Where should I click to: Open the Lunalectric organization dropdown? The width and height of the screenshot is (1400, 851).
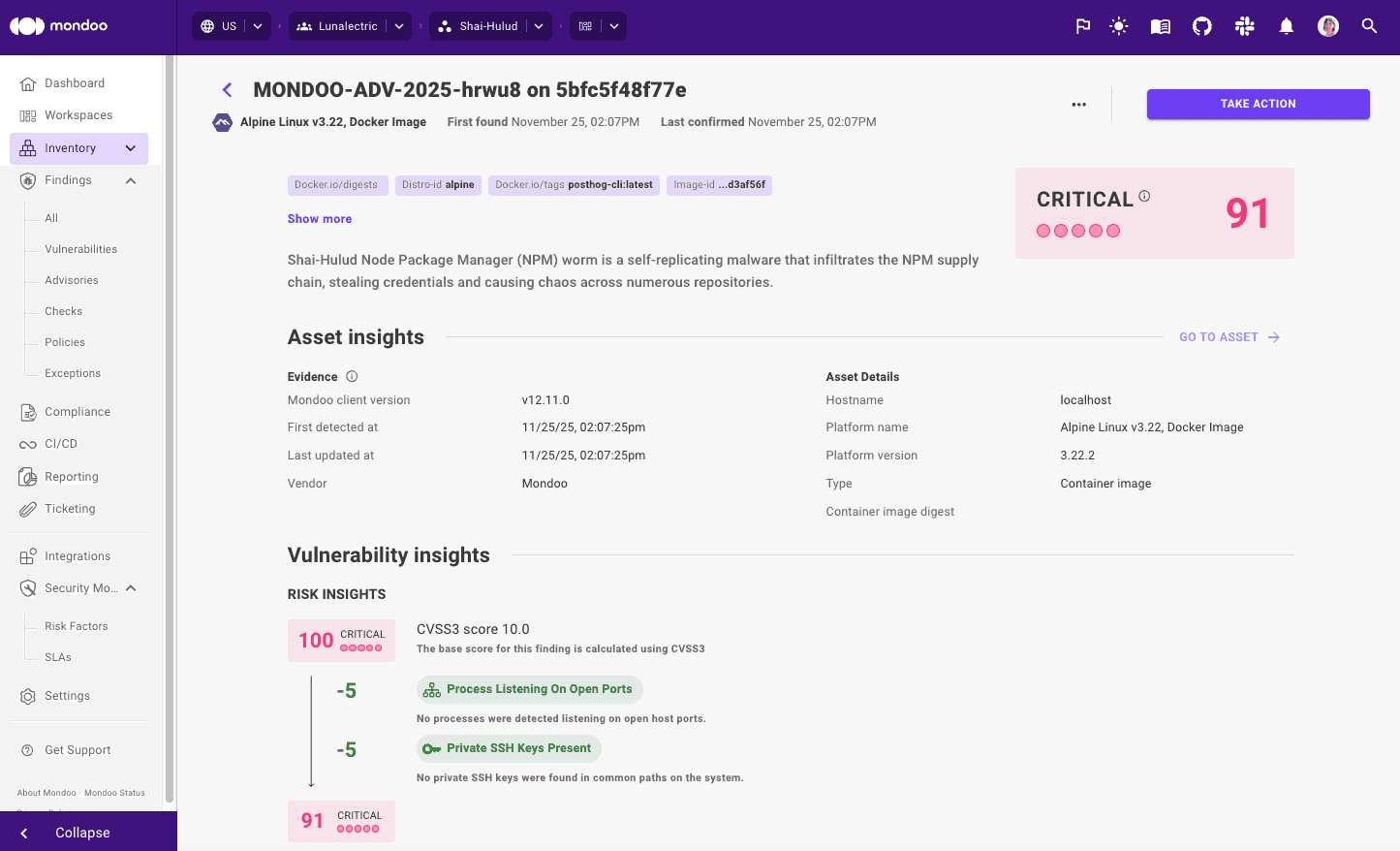[x=398, y=26]
